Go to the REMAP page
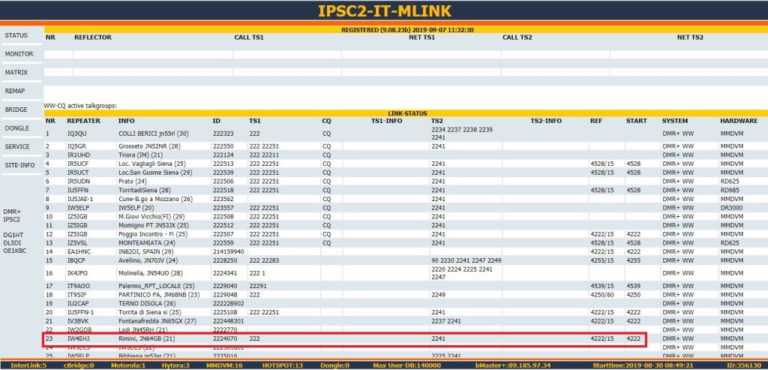The height and width of the screenshot is (370, 768). (x=15, y=91)
